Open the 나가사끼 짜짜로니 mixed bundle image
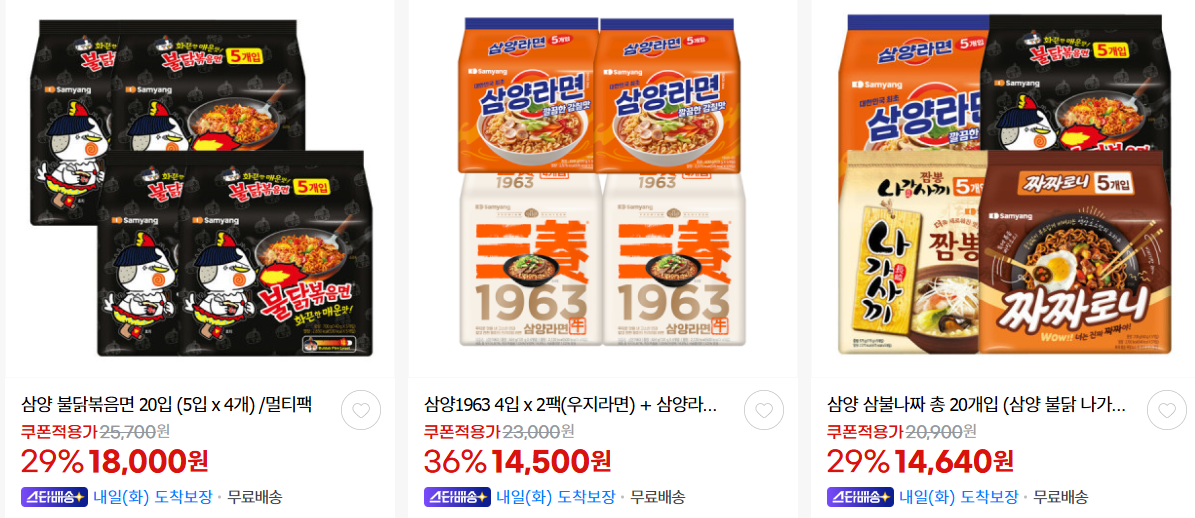The height and width of the screenshot is (518, 1195). click(x=1006, y=184)
